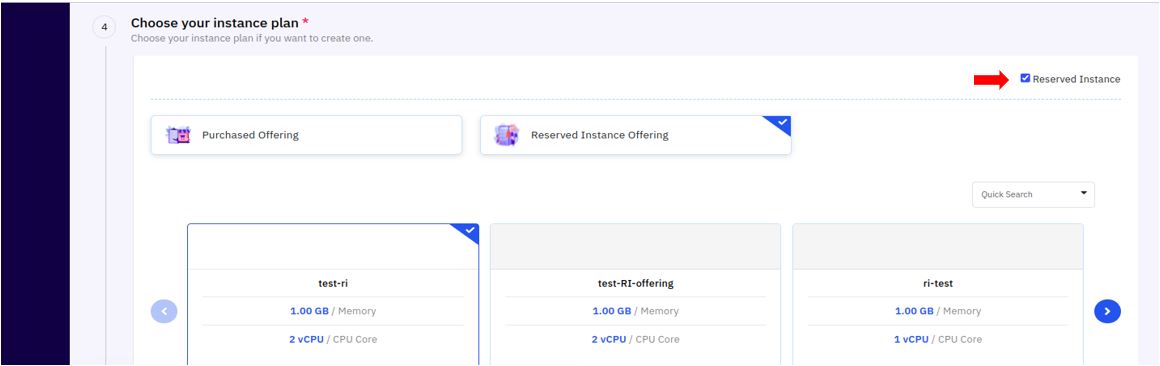Select the Purchased Offering tab

point(306,135)
